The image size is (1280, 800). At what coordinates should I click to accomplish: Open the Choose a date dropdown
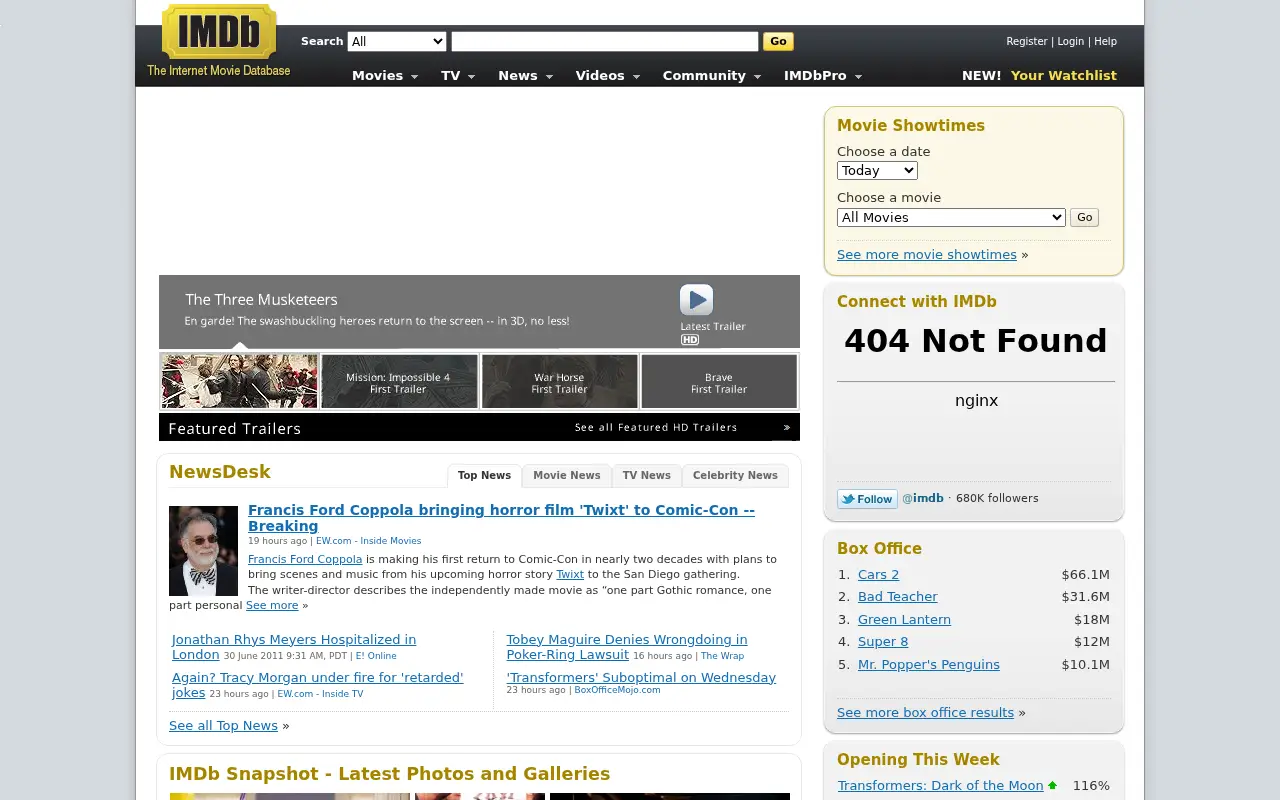point(877,171)
